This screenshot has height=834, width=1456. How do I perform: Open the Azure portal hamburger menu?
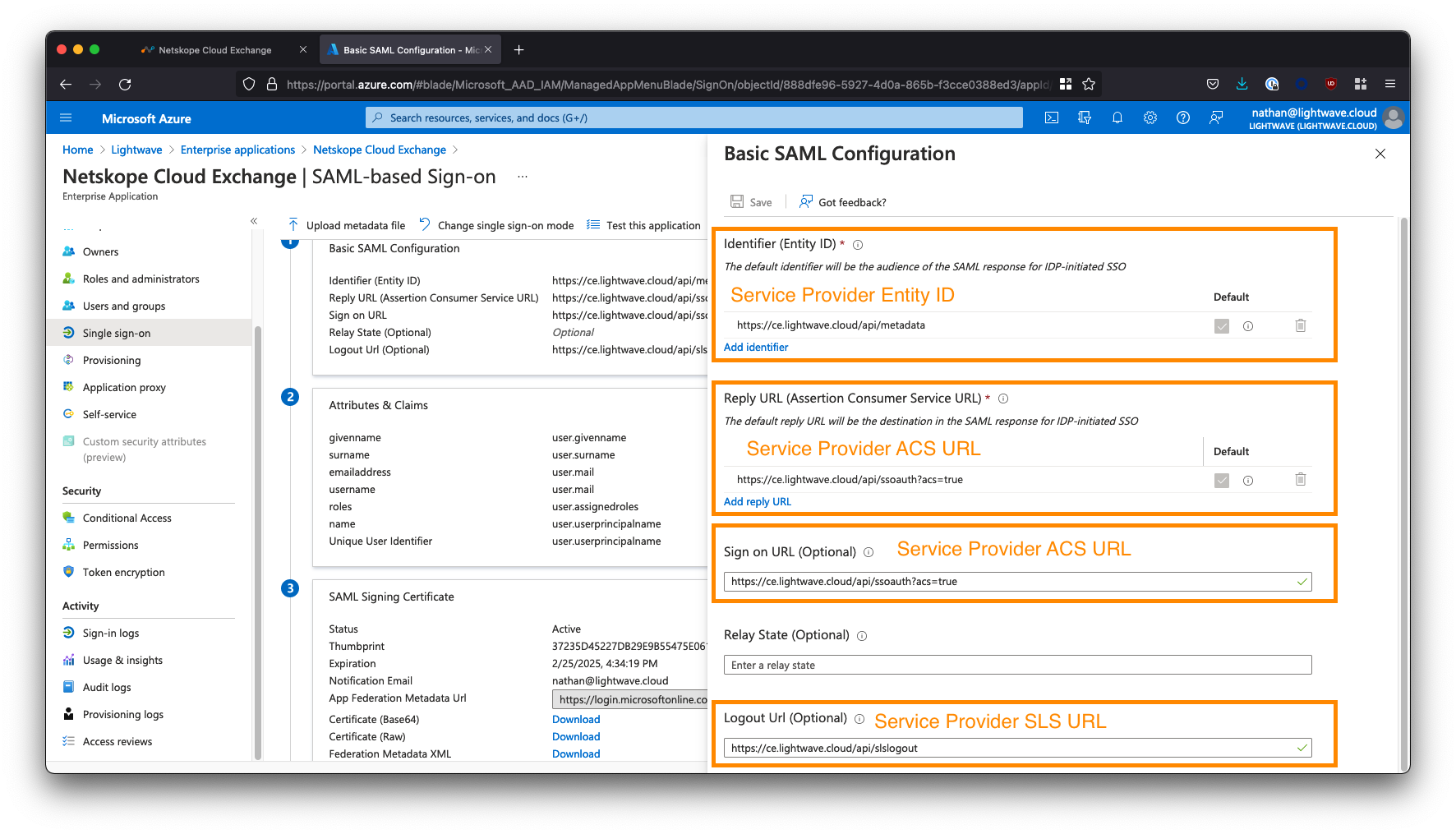(67, 117)
